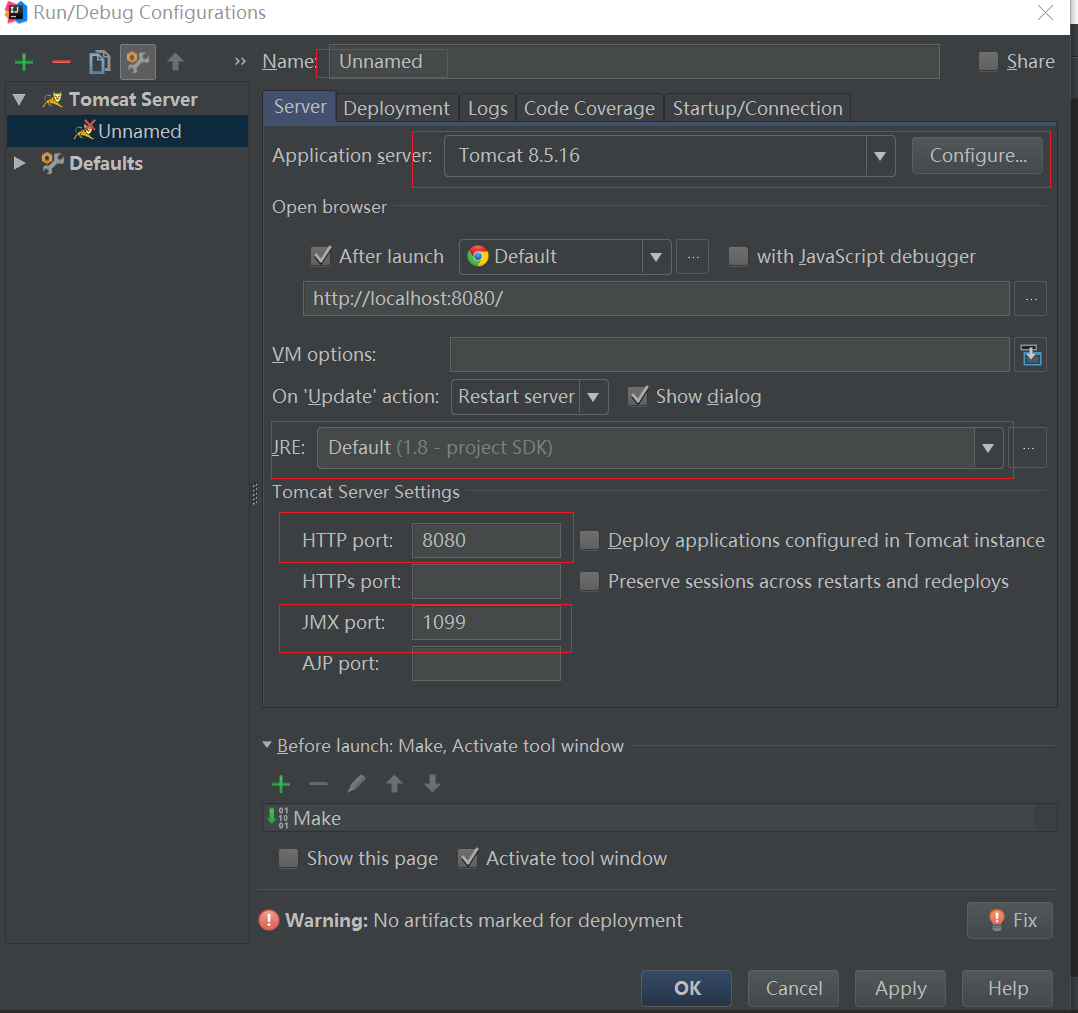Open the edit defaults wrench icon
Image resolution: width=1078 pixels, height=1013 pixels.
pos(138,63)
